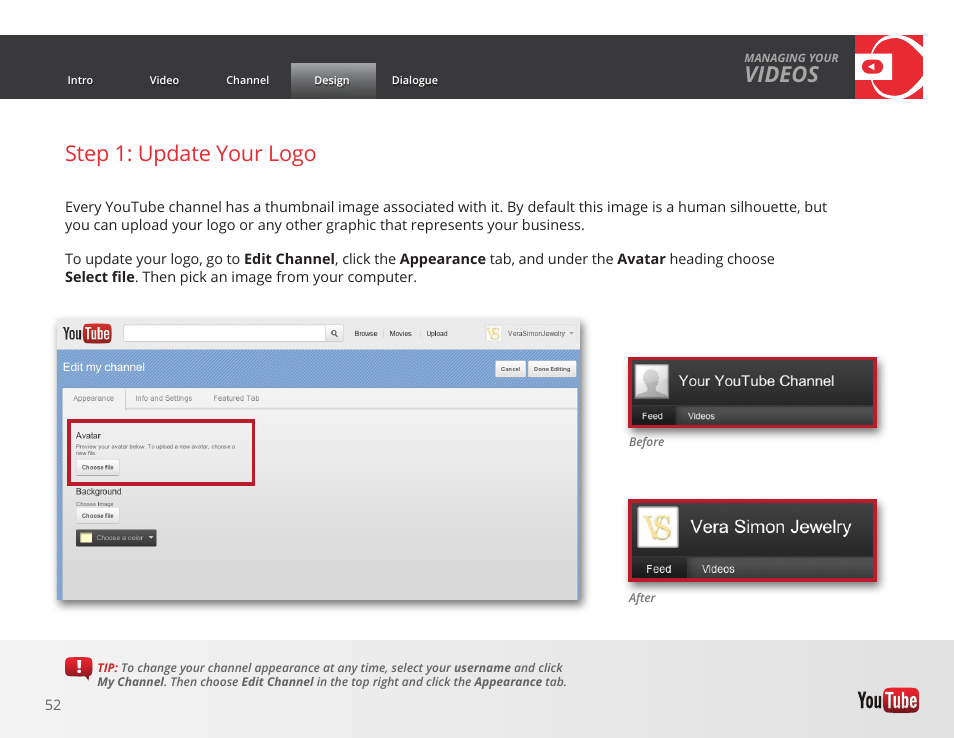Click the Cancel button
Viewport: 954px width, 738px height.
point(510,369)
